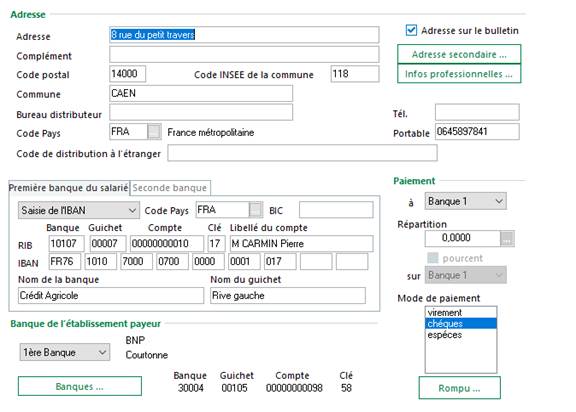Click the IBAN FR76 field
The width and height of the screenshot is (576, 412).
(x=64, y=261)
